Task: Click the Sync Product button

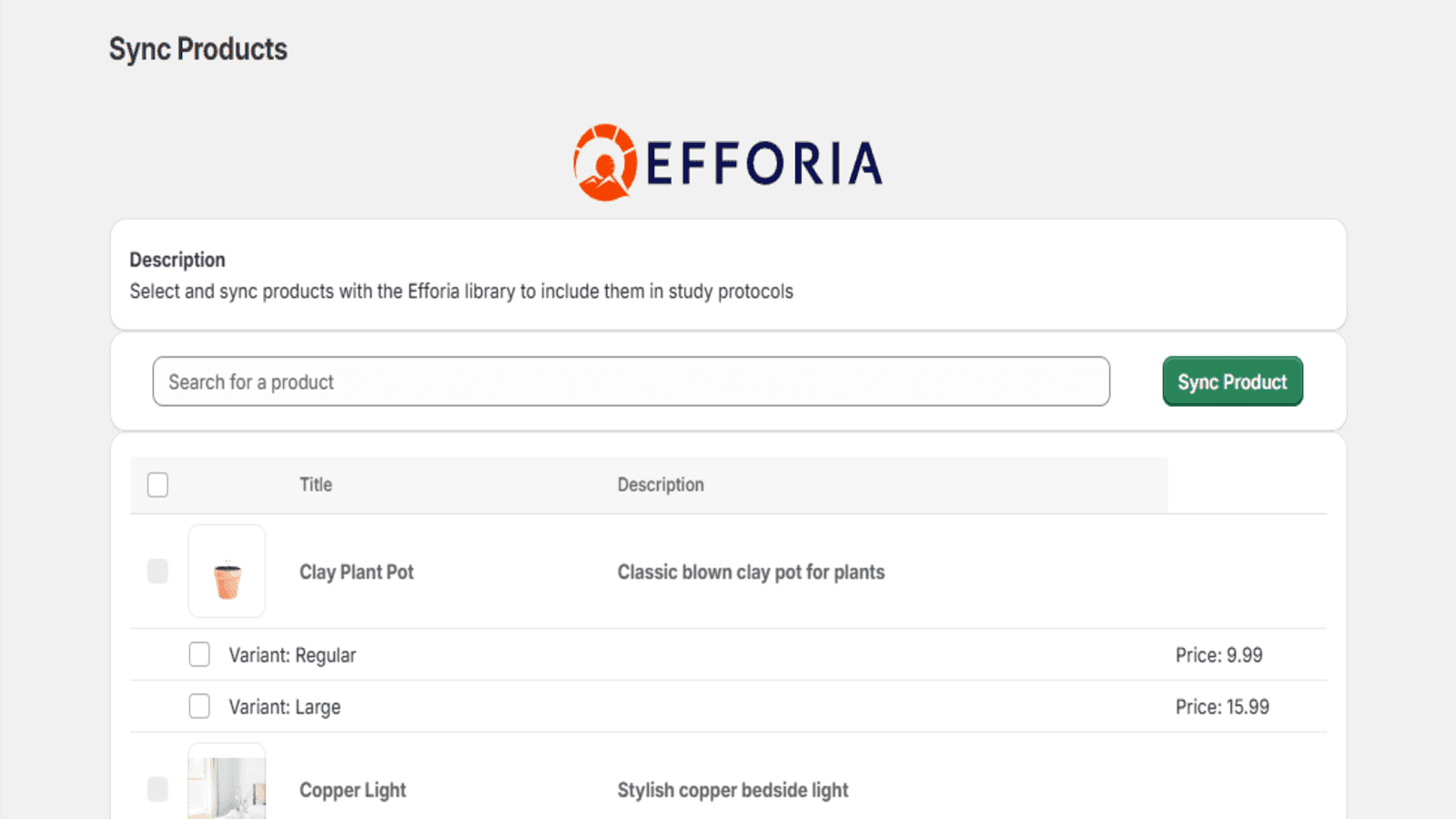Action: pyautogui.click(x=1232, y=381)
